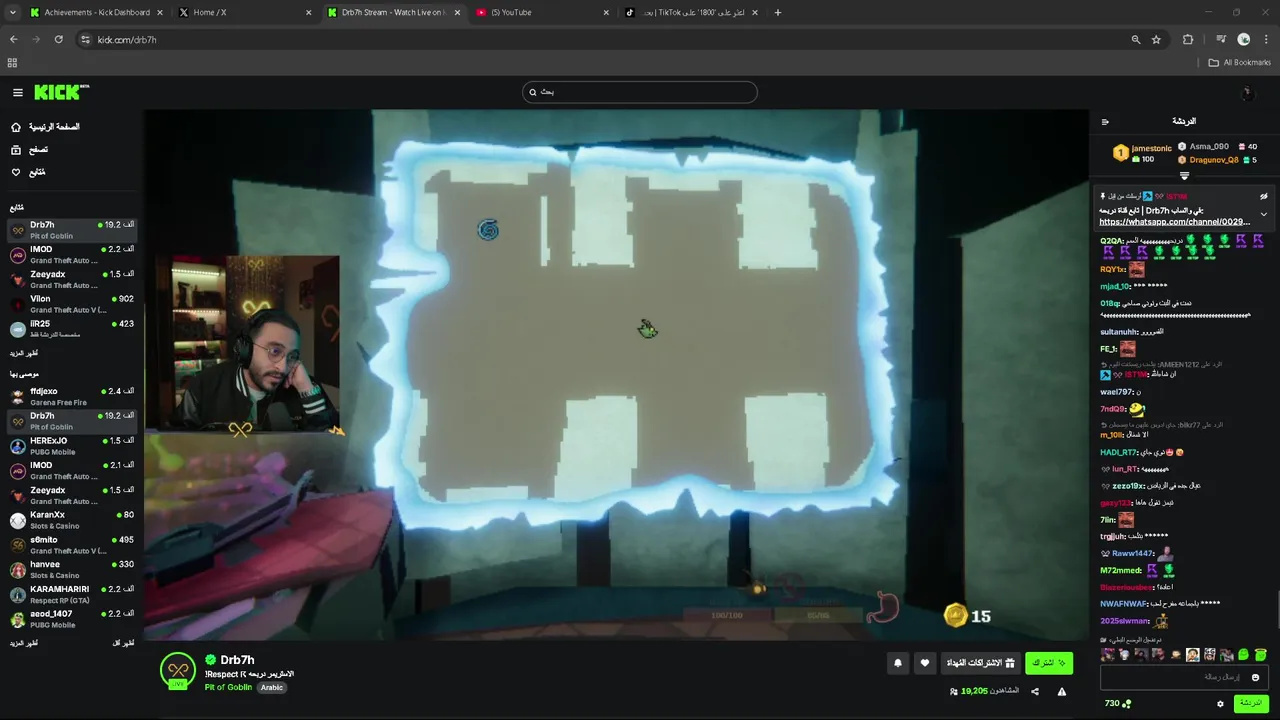
Task: Open the Drb7h channel name link
Action: 237,660
